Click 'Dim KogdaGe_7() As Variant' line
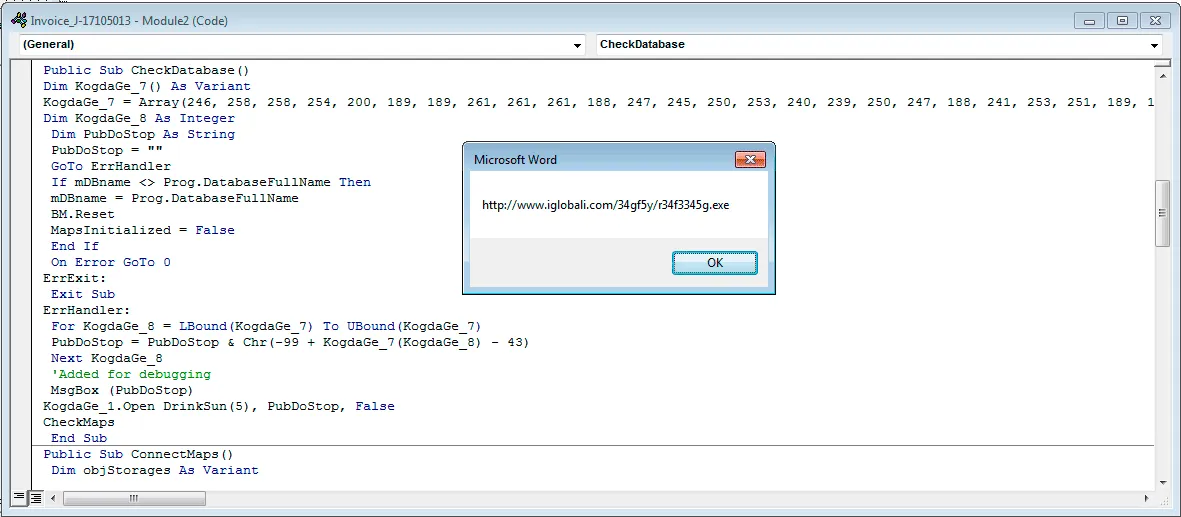The width and height of the screenshot is (1181, 517). (147, 87)
